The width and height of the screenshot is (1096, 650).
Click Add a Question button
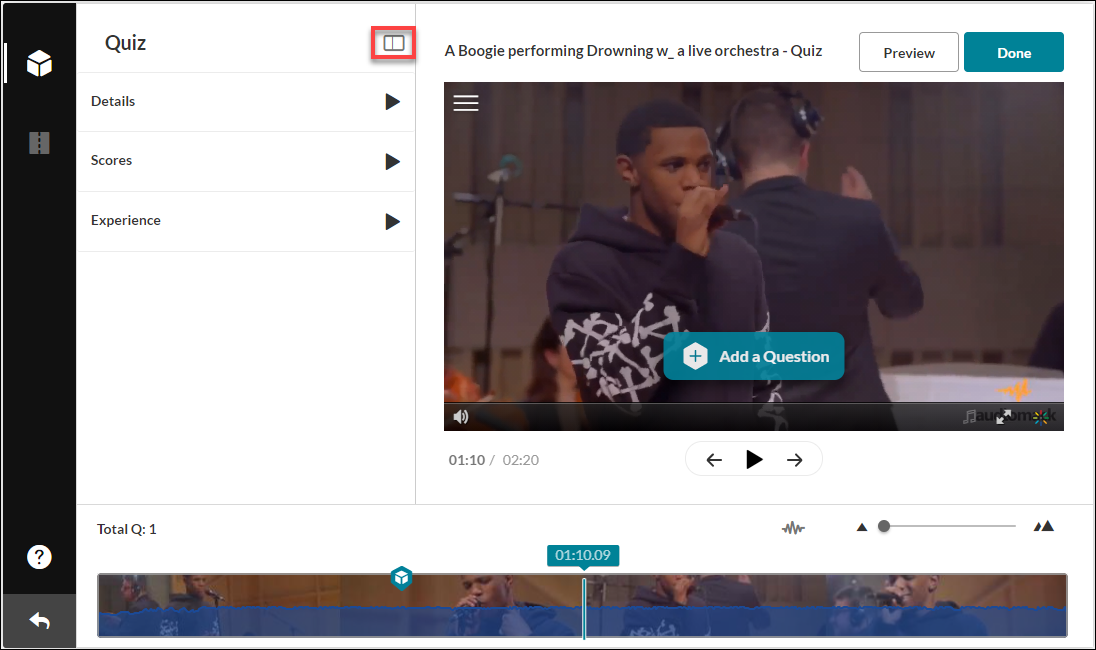coord(754,356)
